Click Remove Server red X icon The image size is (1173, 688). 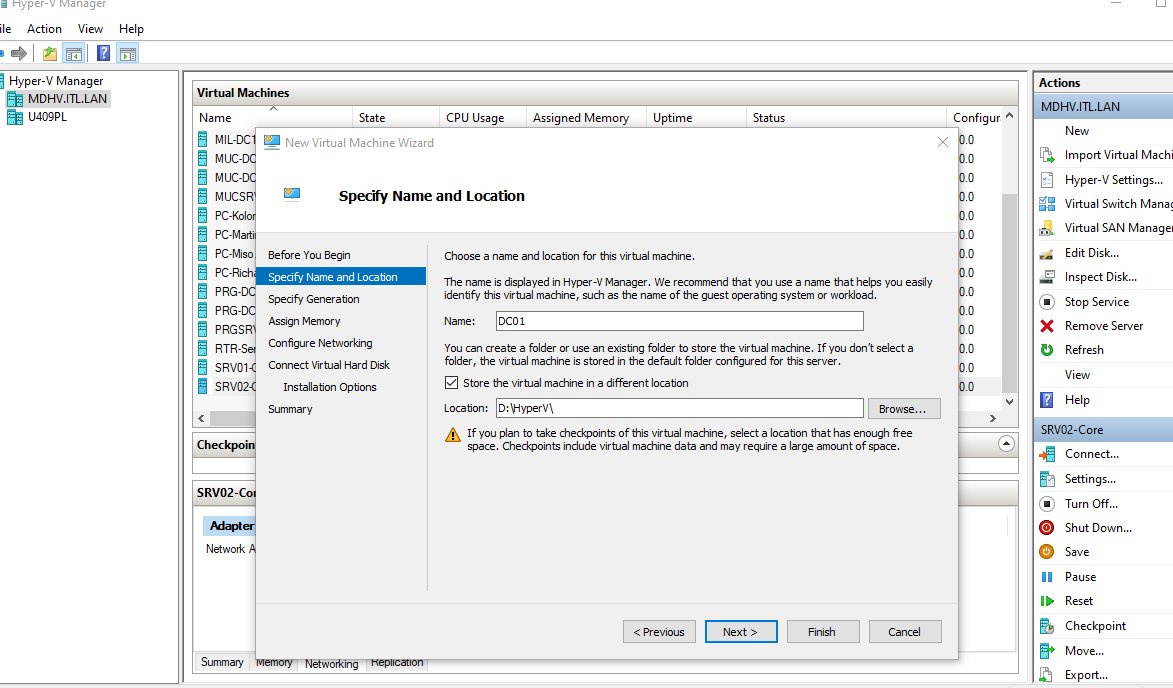[x=1047, y=326]
